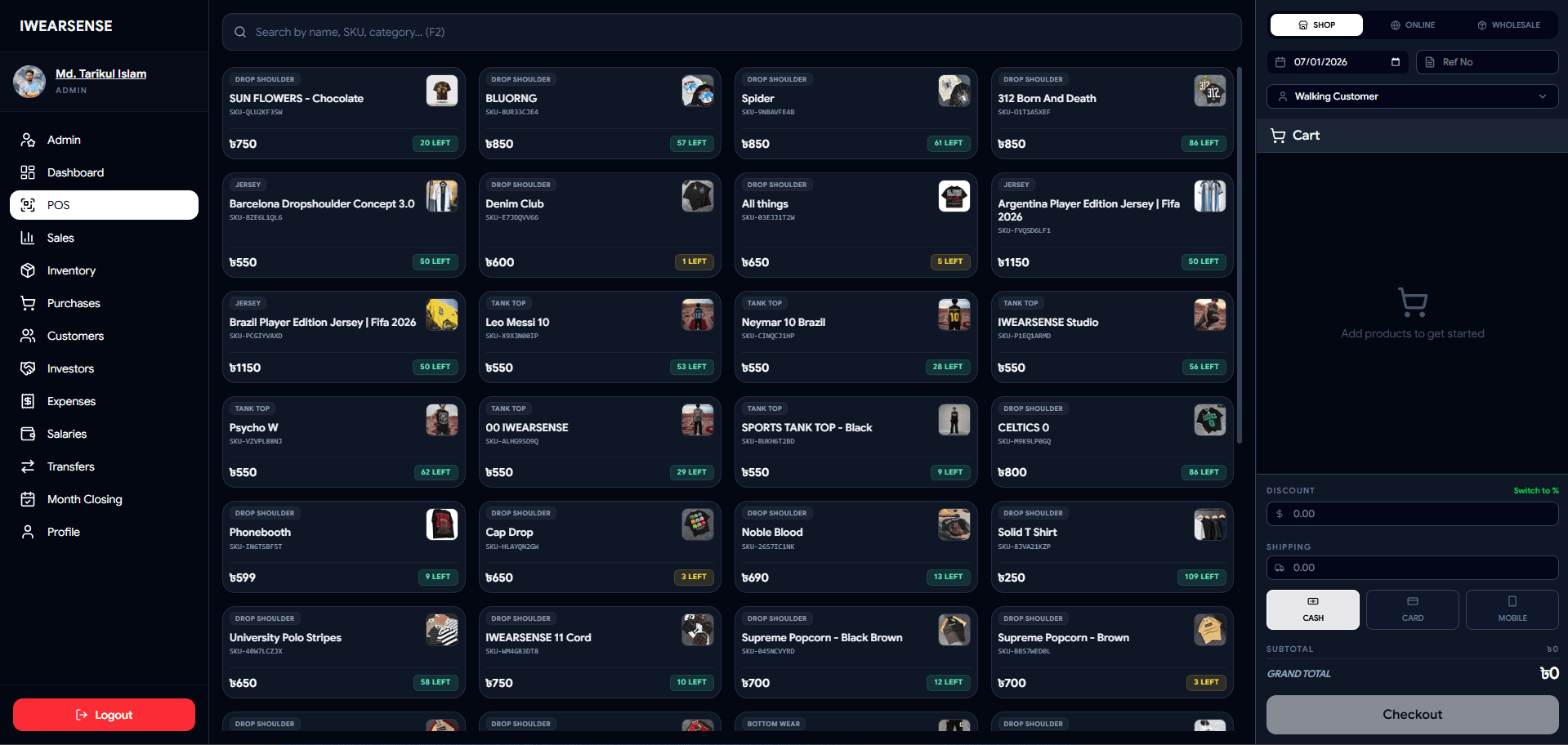Viewport: 1568px width, 745px height.
Task: Click the Psycho W thumbnail
Action: [442, 420]
